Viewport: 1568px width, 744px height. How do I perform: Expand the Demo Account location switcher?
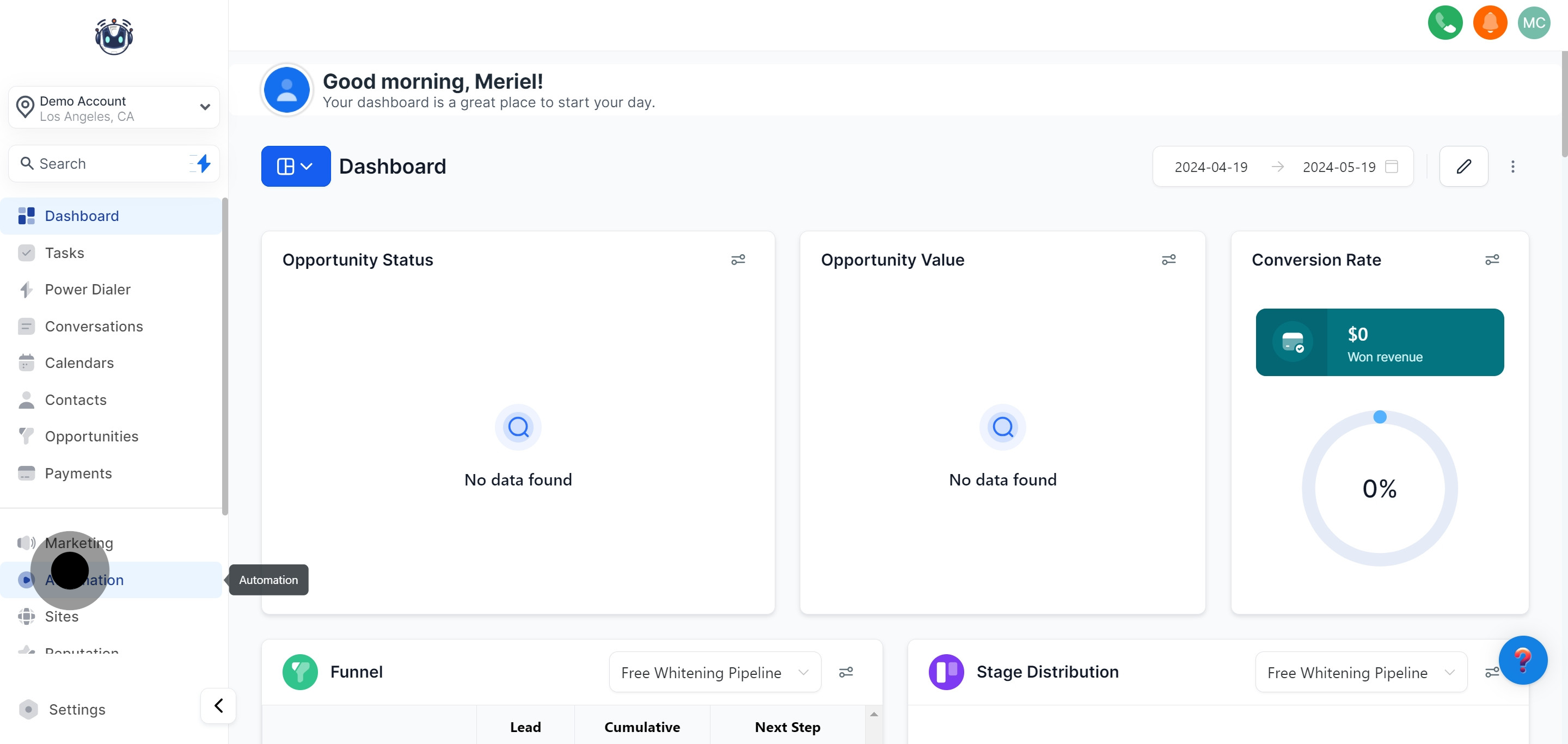(x=114, y=108)
